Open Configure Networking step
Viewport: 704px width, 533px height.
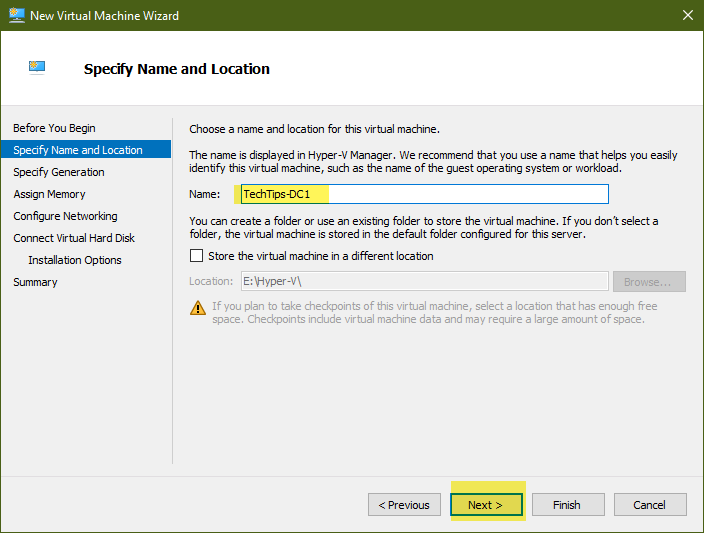[65, 216]
